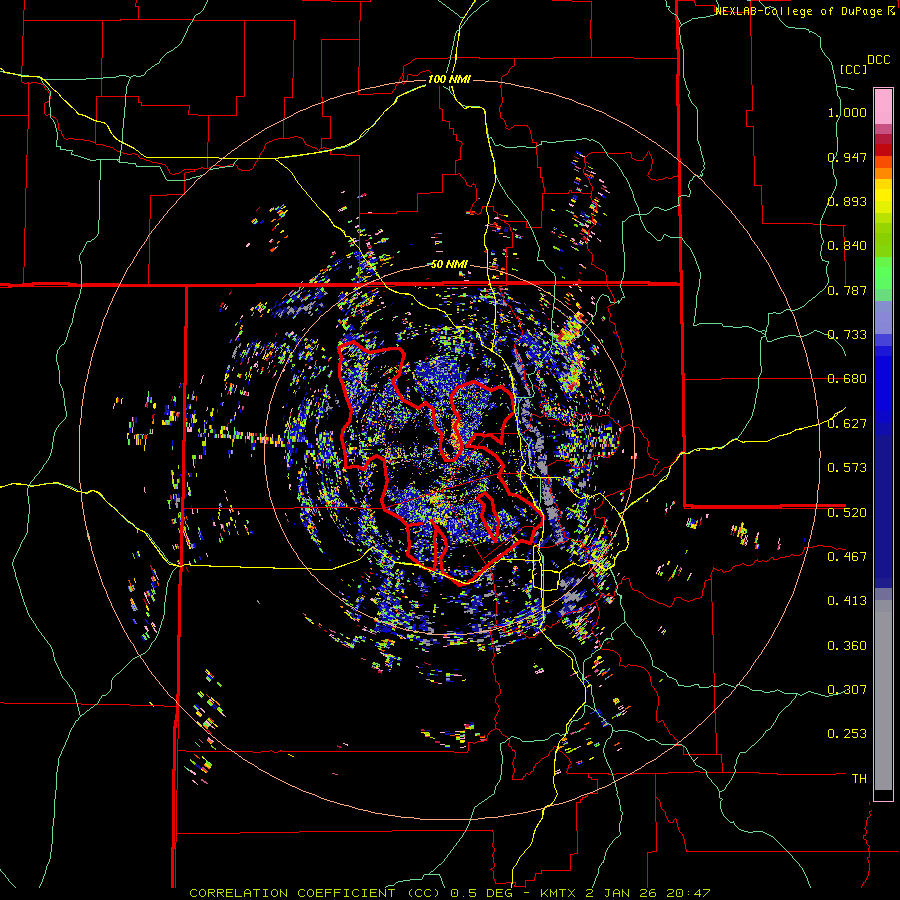Click the 20:47 timestamp
Viewport: 900px width, 900px height.
(689, 893)
